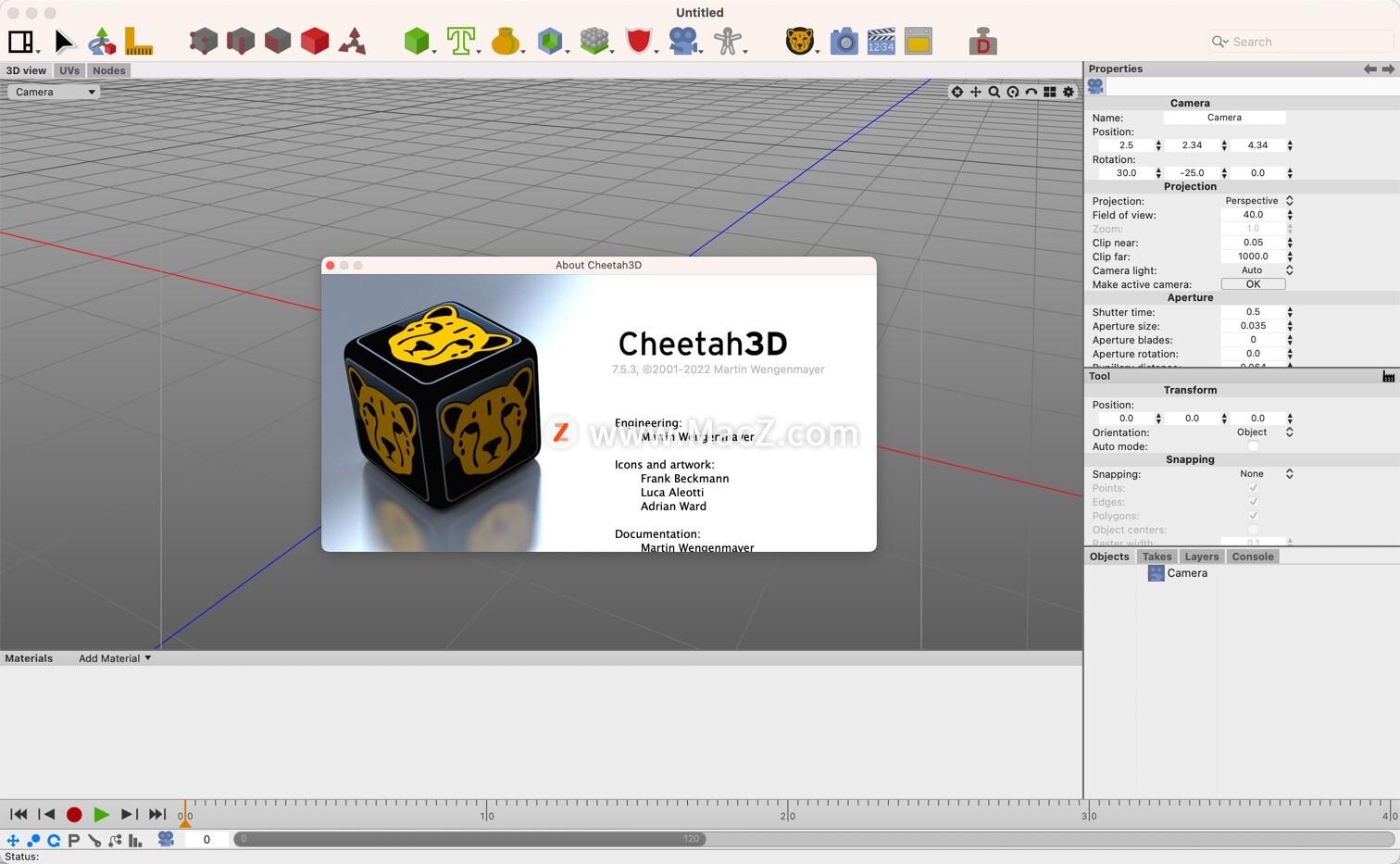Go back in Properties with left arrow
Image resolution: width=1400 pixels, height=864 pixels.
[1369, 69]
